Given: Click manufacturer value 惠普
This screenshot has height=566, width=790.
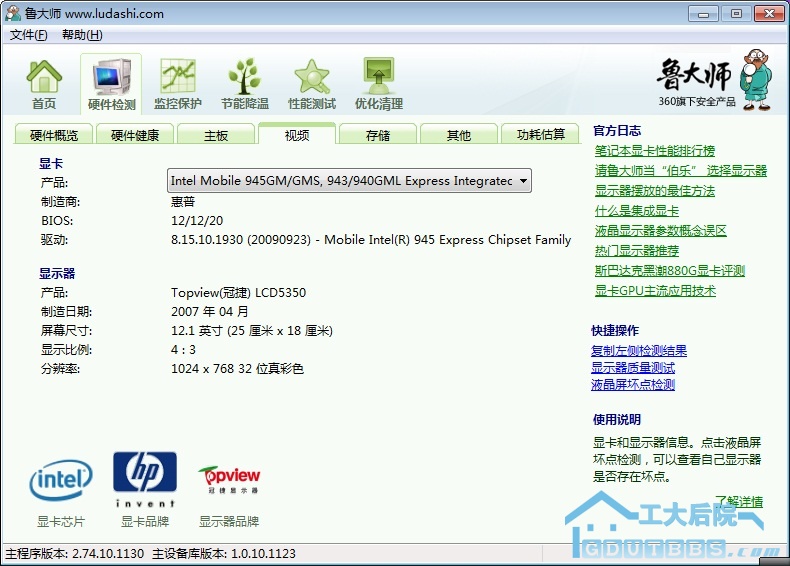Looking at the screenshot, I should 183,202.
